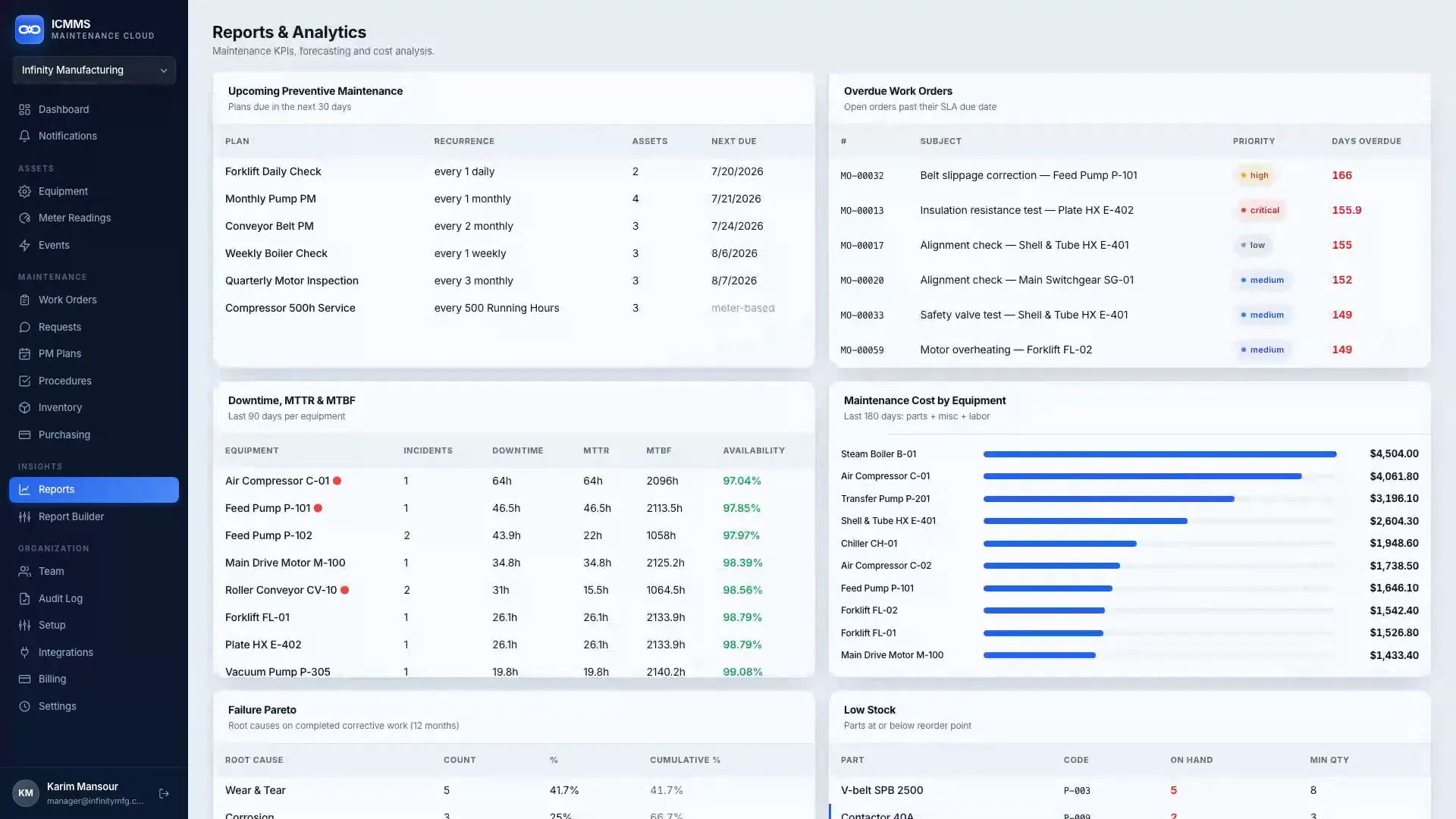Open the Work Orders menu item
1456x819 pixels.
[94, 300]
